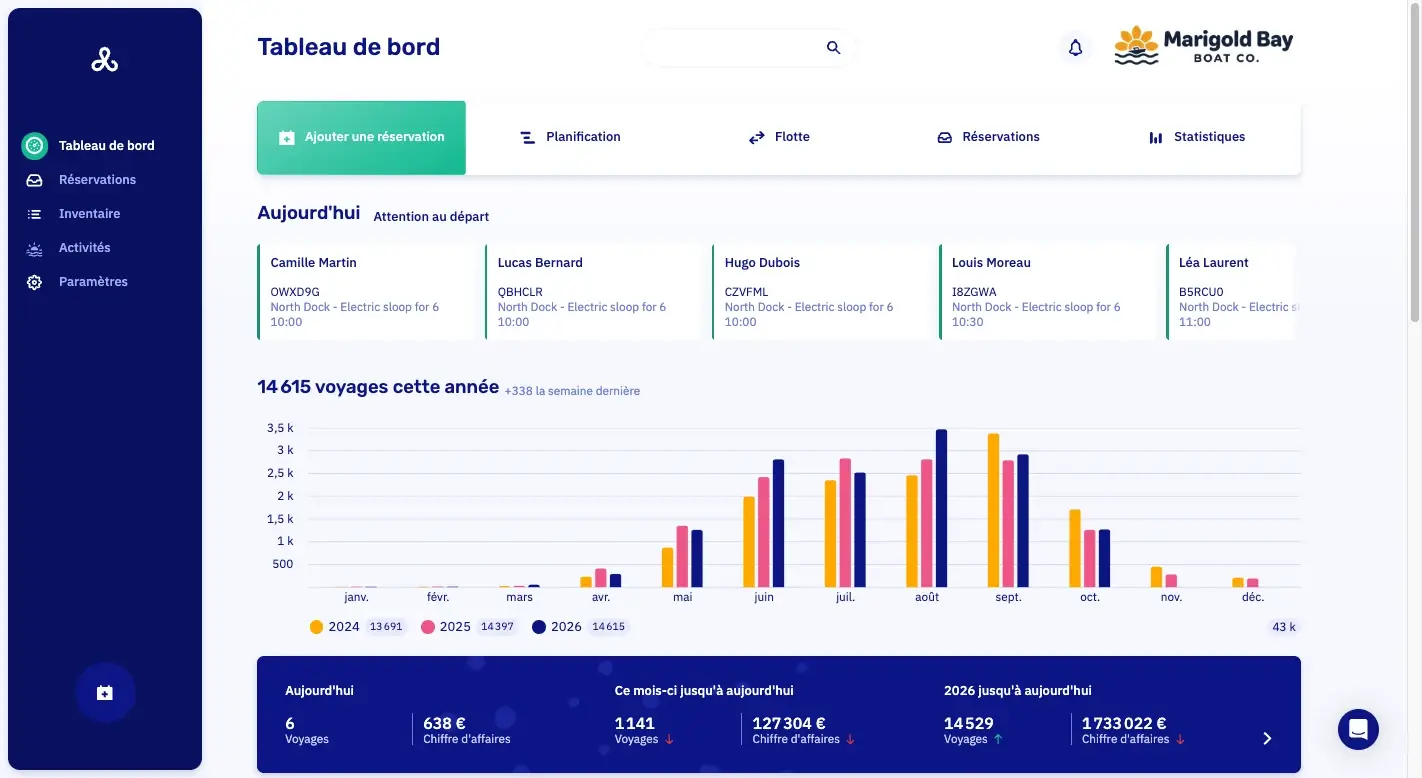Open Camille Martin's booking card

coord(366,292)
